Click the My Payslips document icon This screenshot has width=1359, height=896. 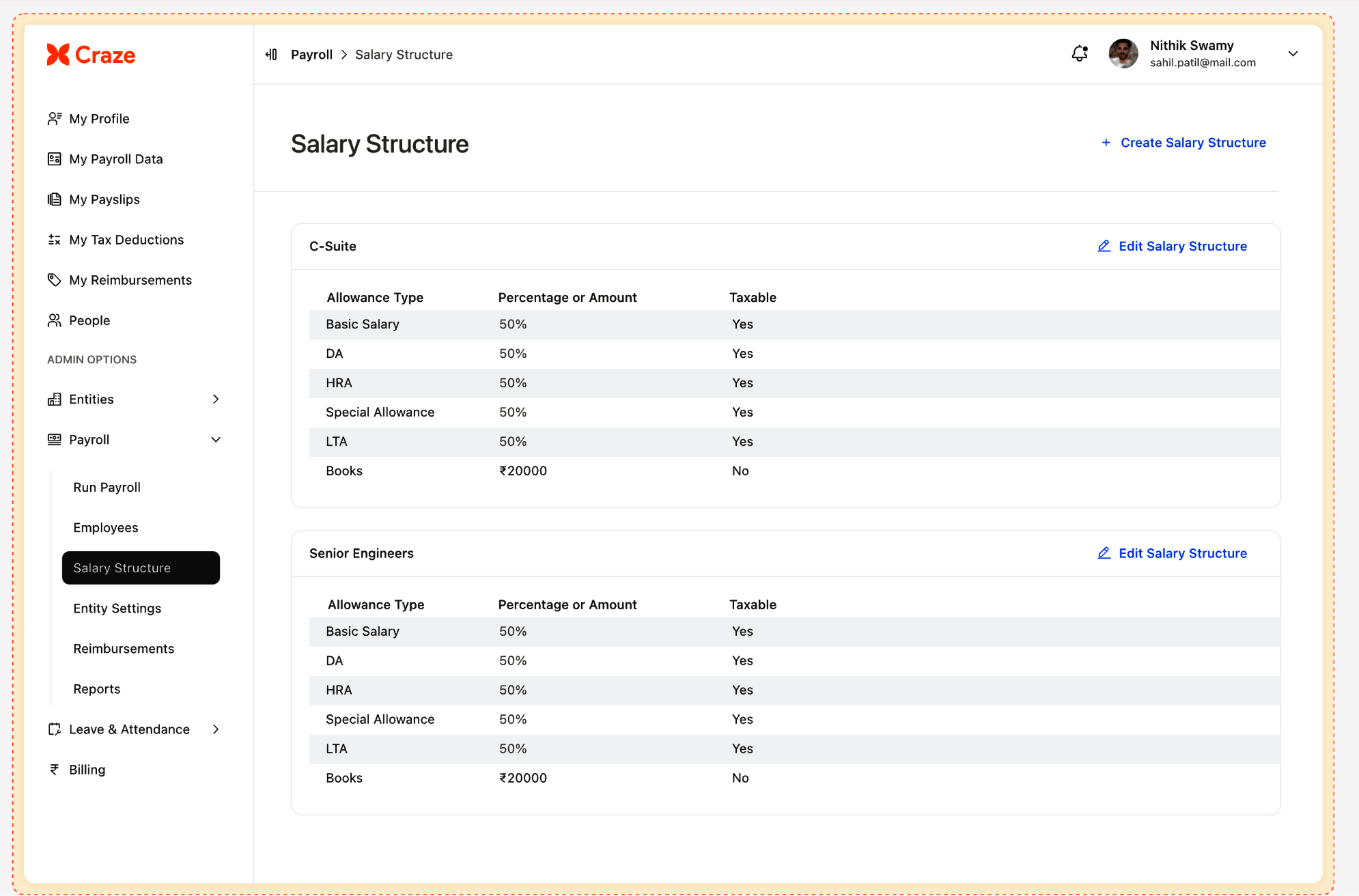[x=55, y=199]
